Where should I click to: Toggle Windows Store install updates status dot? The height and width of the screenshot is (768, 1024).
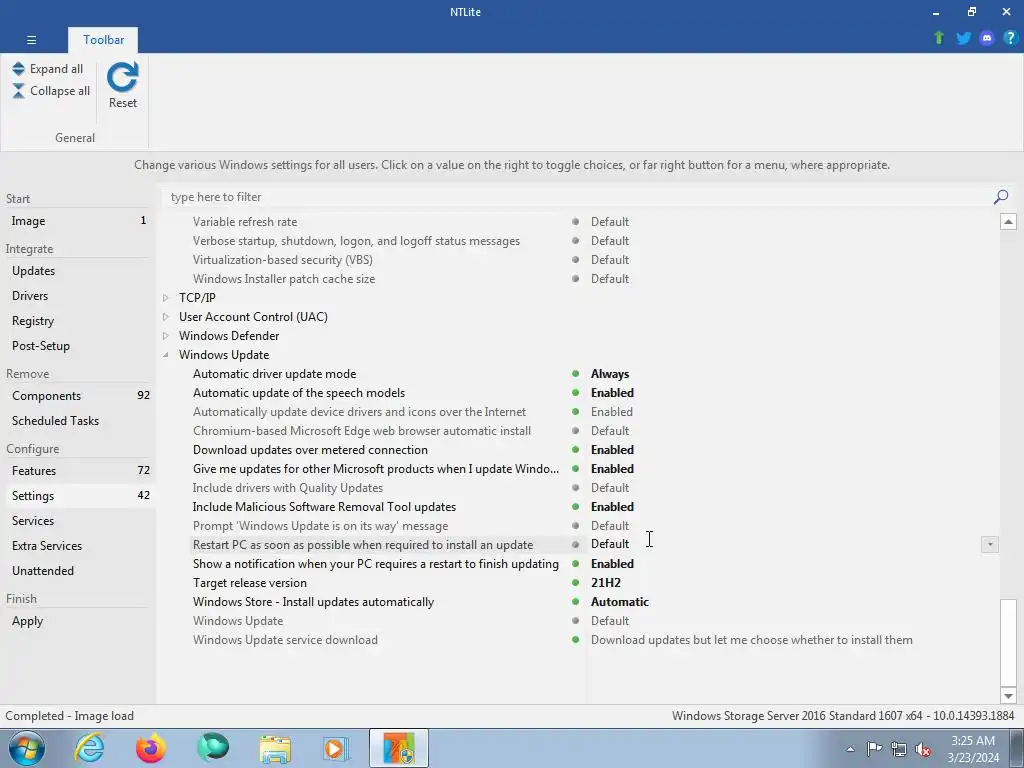[x=575, y=601]
